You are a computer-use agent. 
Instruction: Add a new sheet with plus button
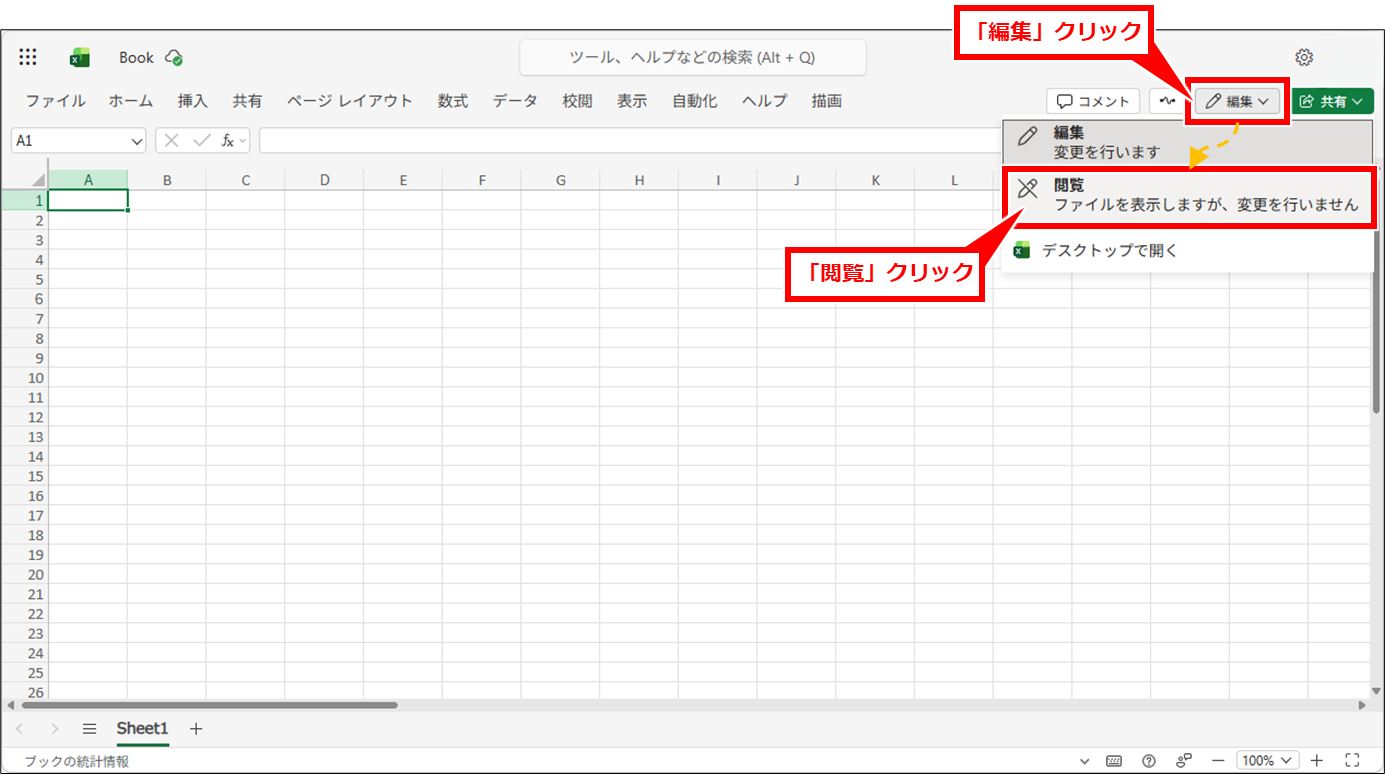point(196,729)
